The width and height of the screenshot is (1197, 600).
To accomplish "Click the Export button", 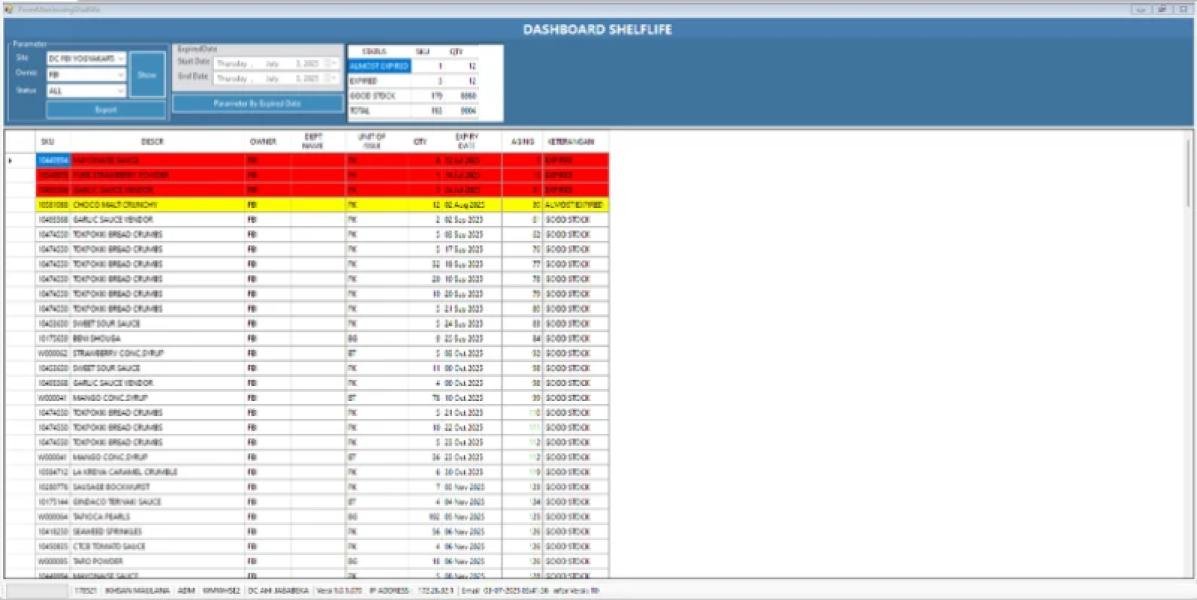I will 105,110.
